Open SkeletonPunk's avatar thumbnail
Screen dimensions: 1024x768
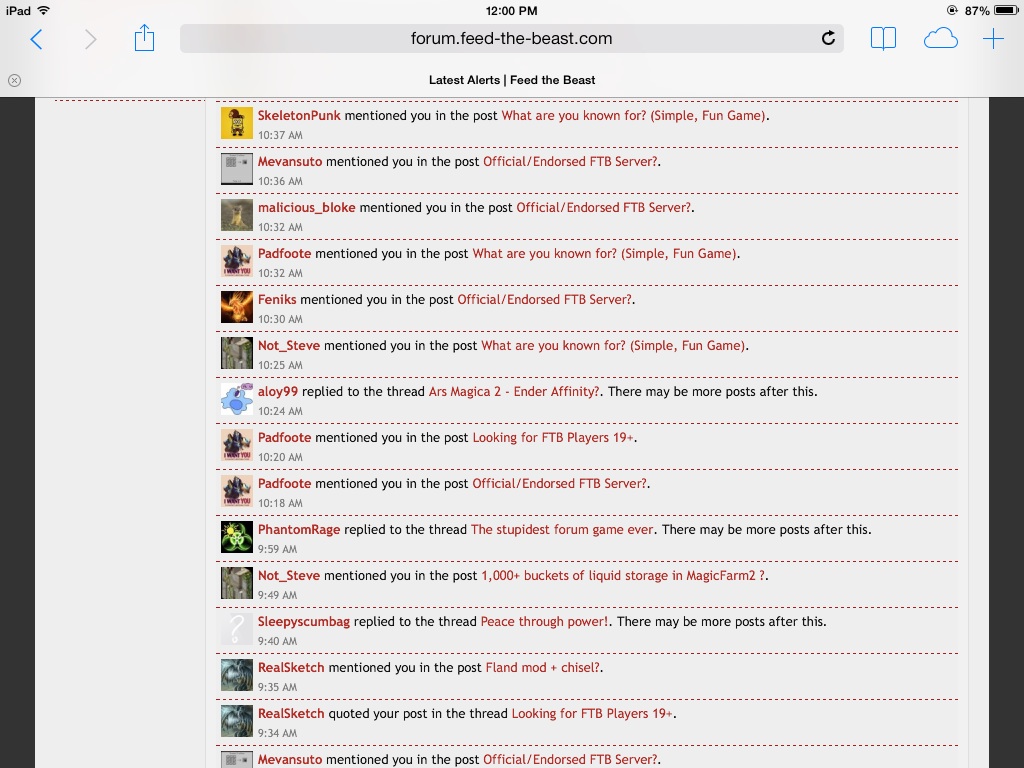click(237, 123)
